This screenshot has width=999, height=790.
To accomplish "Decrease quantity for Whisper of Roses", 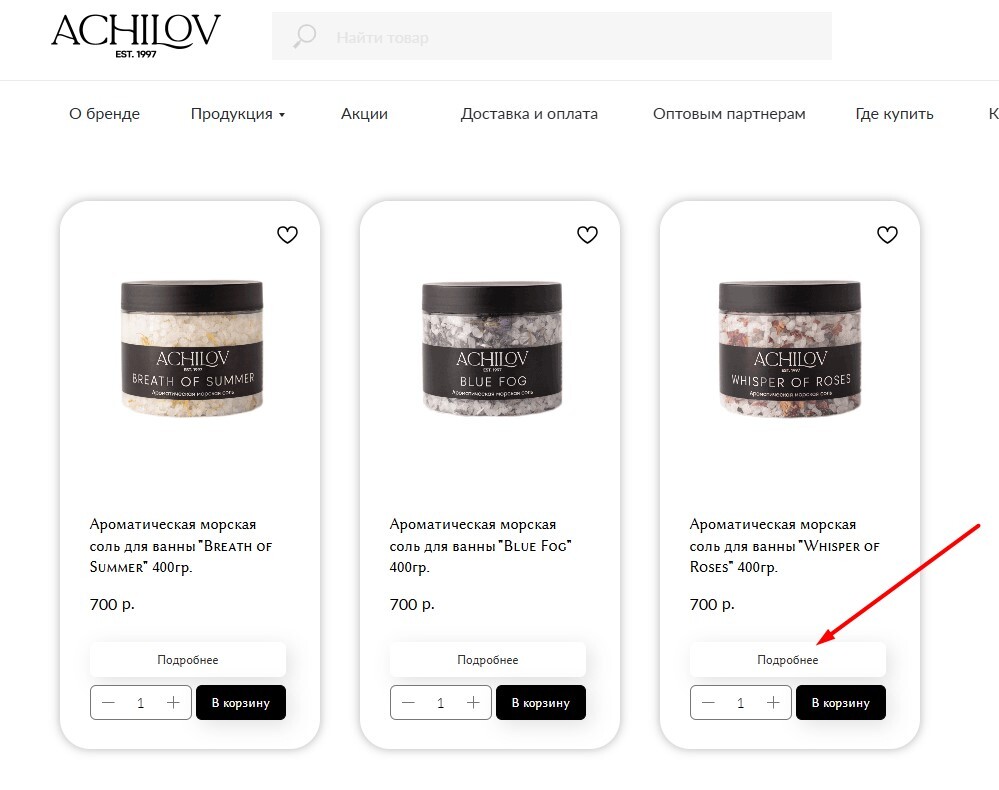I will coord(708,703).
